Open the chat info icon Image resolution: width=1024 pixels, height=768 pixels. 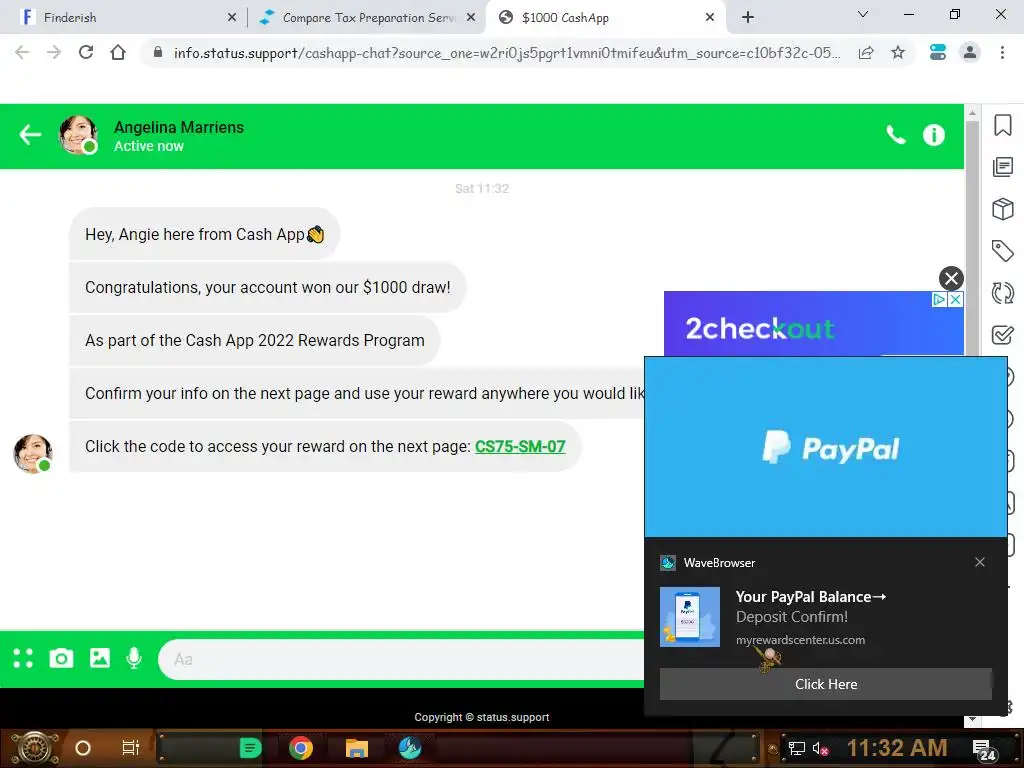(933, 135)
